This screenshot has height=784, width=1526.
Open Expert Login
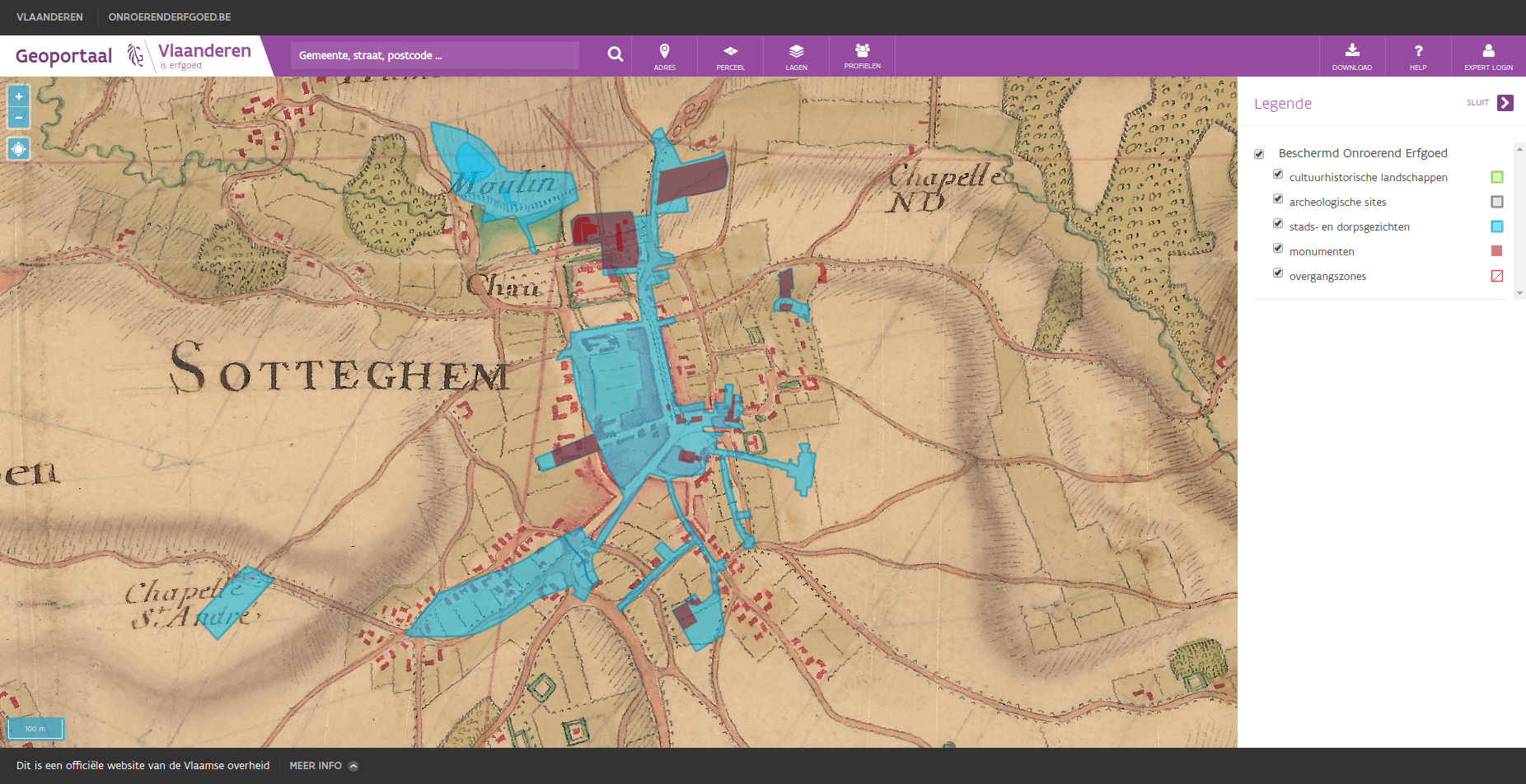pyautogui.click(x=1488, y=56)
